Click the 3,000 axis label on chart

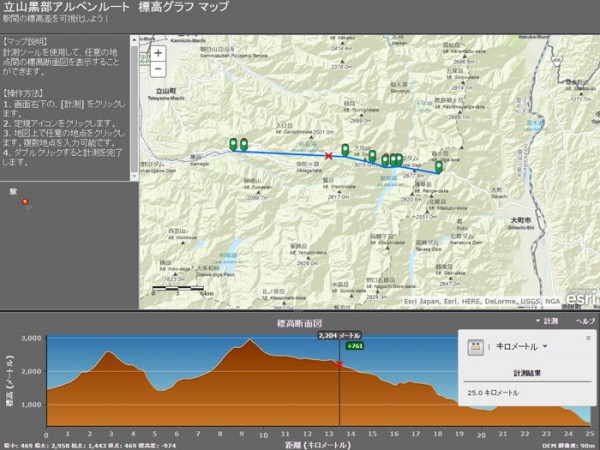pos(31,338)
